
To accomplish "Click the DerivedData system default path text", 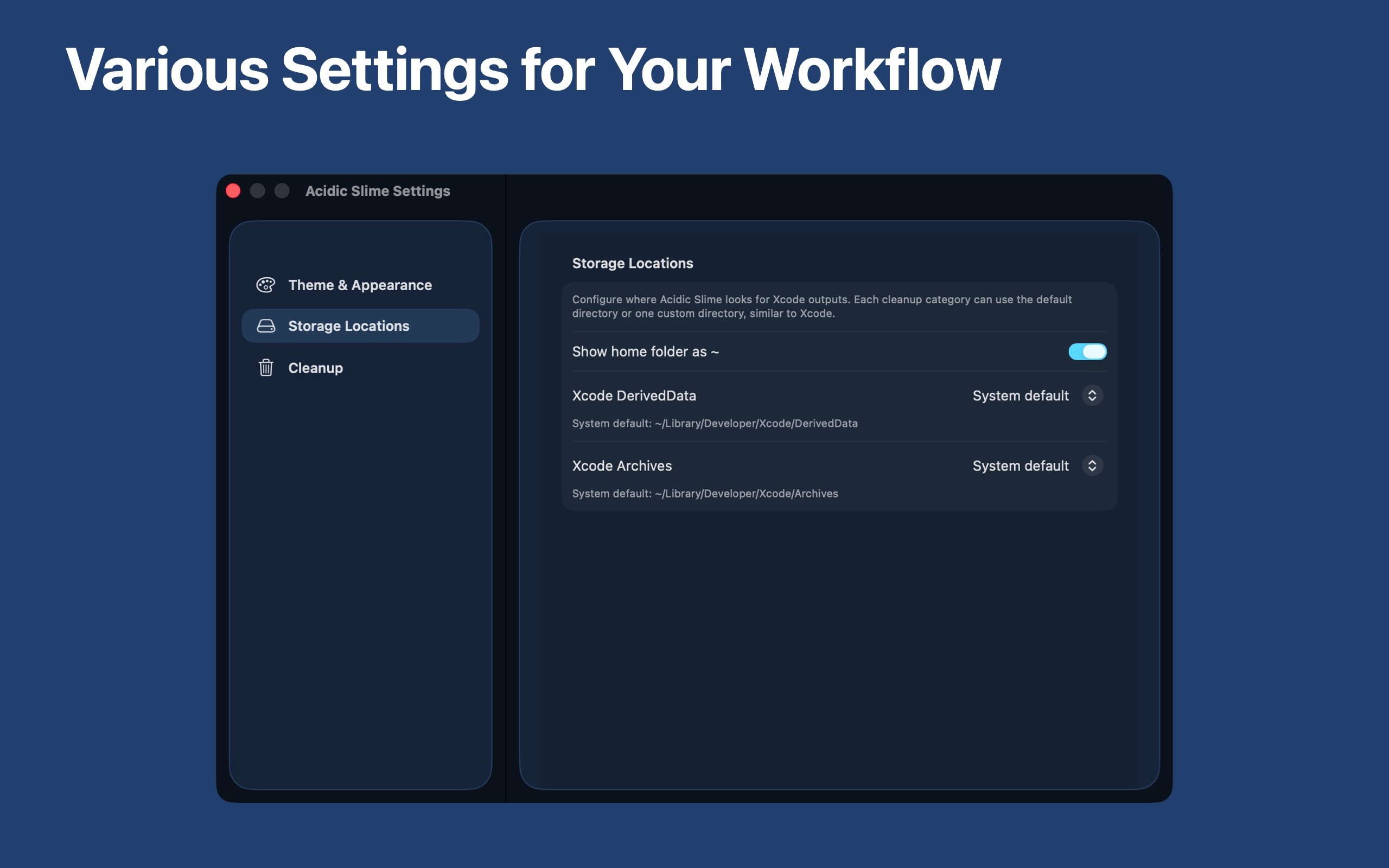I will pyautogui.click(x=715, y=423).
